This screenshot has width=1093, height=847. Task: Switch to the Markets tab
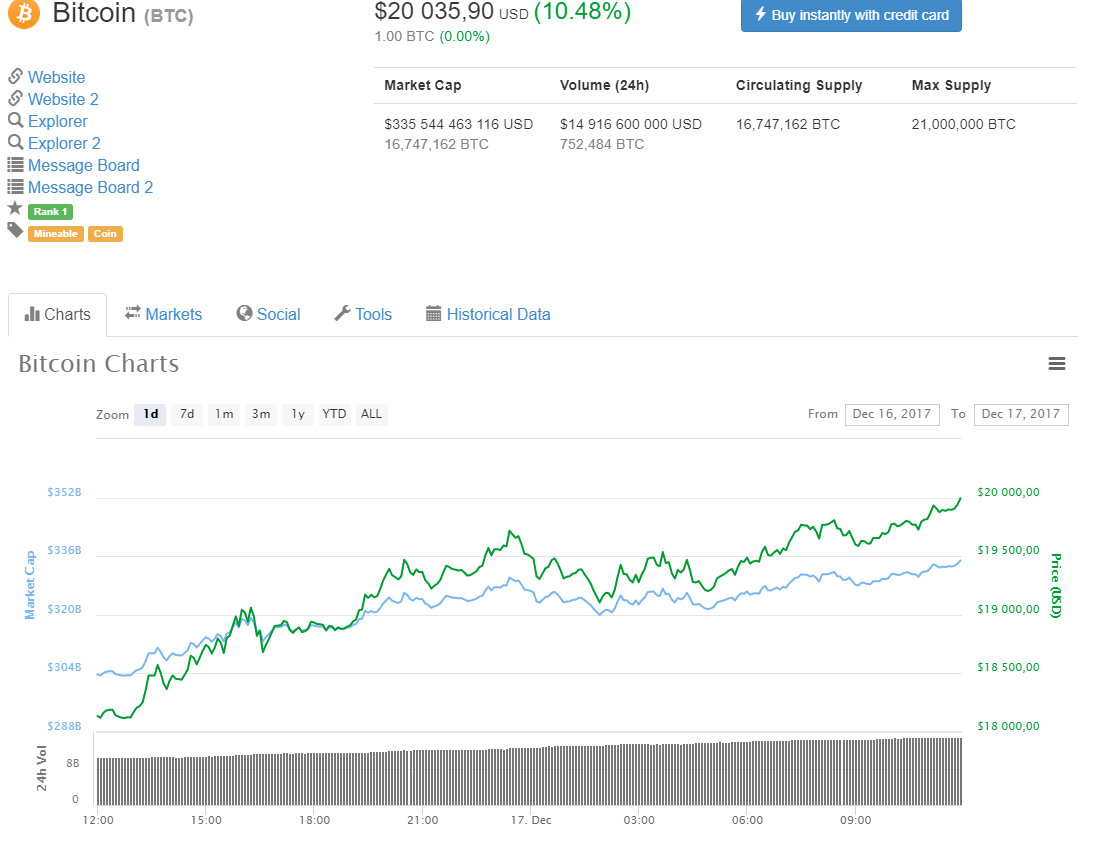click(163, 314)
